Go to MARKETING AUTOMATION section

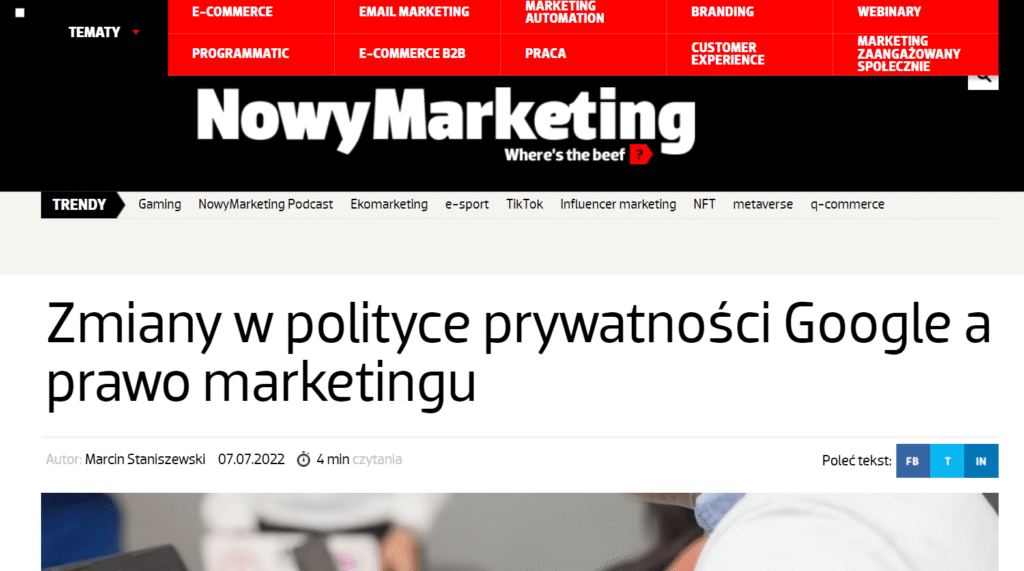(564, 12)
